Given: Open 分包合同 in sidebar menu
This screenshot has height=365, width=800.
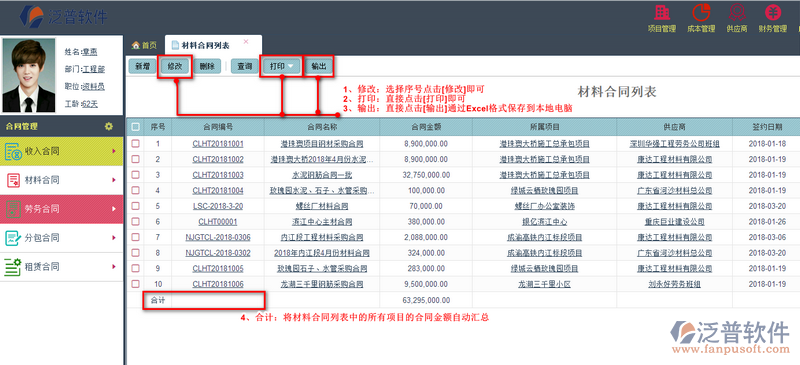Looking at the screenshot, I should point(61,238).
